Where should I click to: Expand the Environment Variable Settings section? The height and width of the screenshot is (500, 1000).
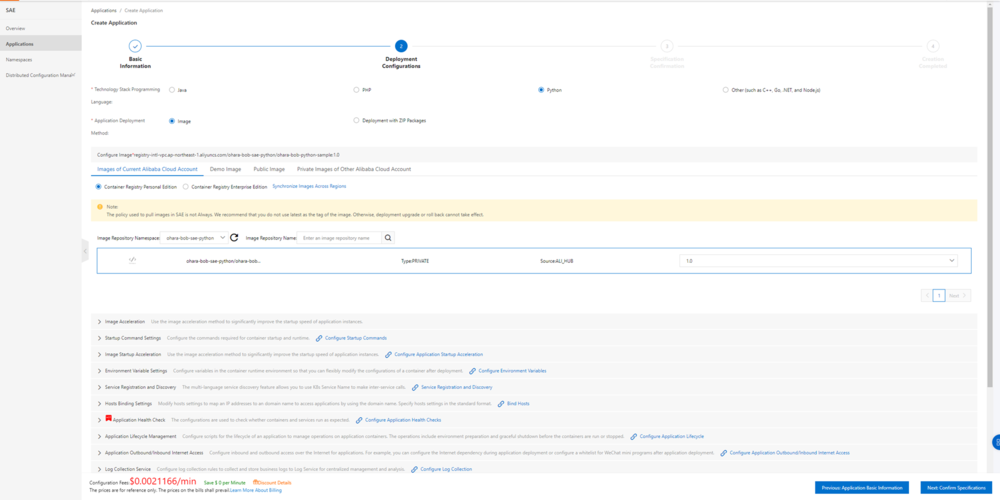pos(99,371)
